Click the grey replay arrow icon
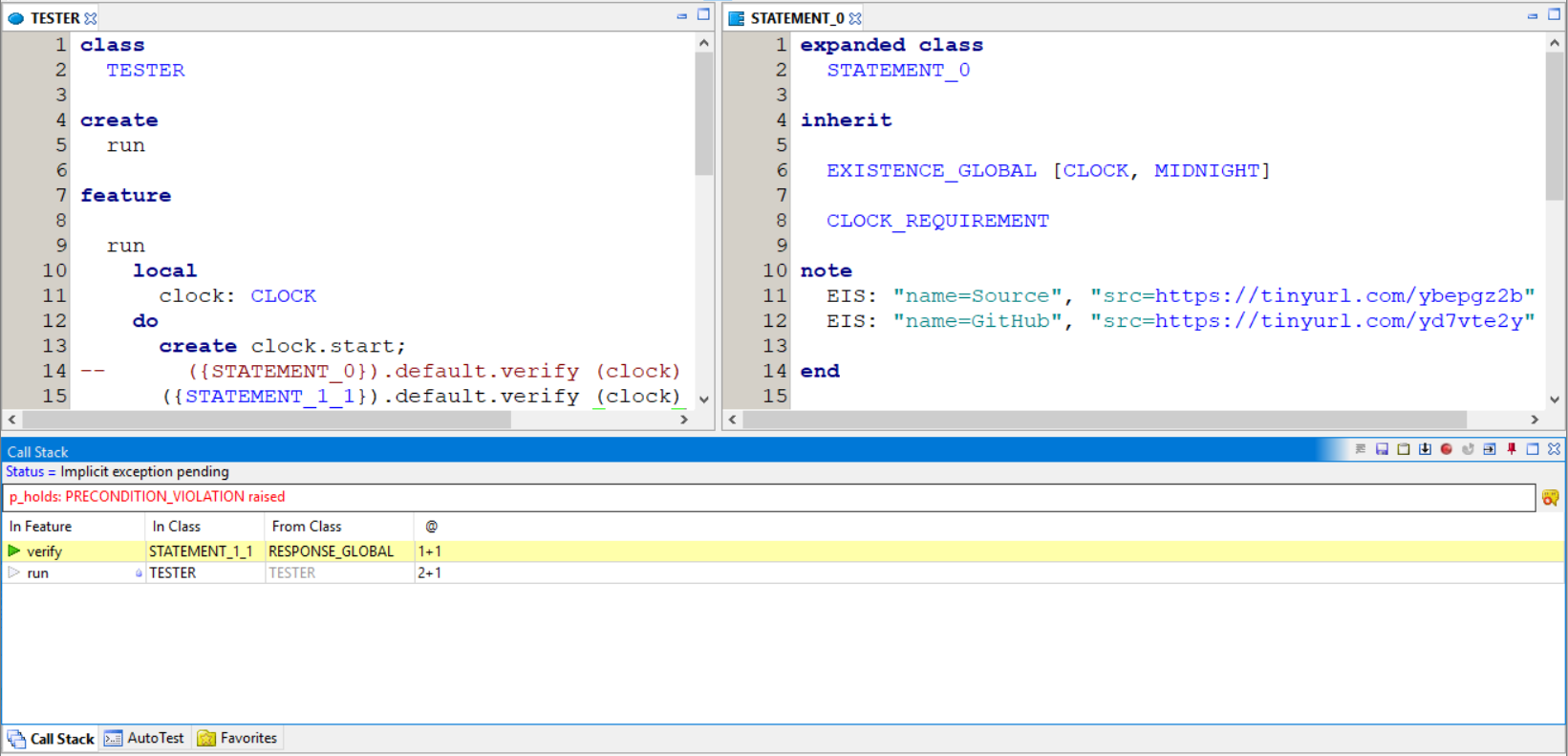1568x756 pixels. point(1468,449)
